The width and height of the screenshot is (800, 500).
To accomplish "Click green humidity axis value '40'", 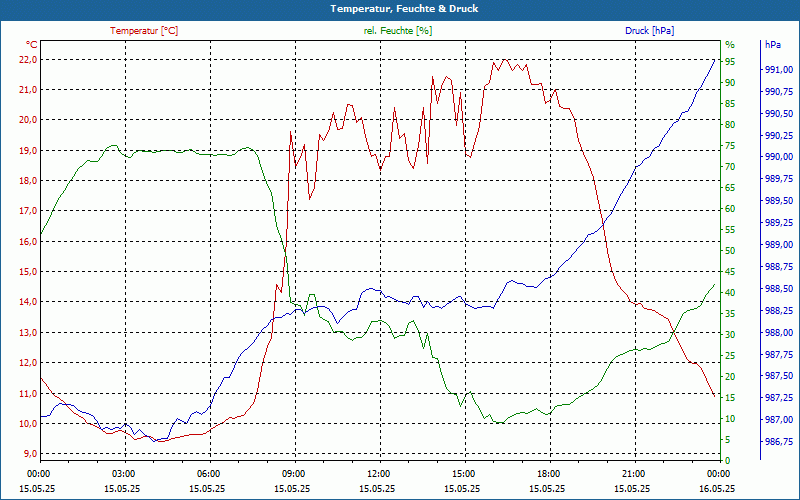I will tap(730, 293).
